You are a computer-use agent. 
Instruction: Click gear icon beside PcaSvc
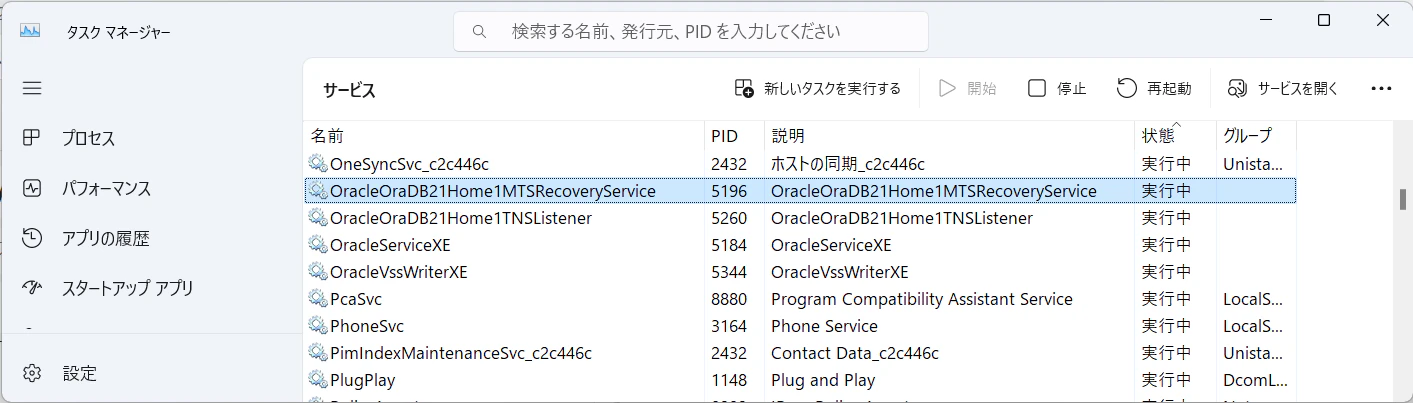click(x=318, y=298)
